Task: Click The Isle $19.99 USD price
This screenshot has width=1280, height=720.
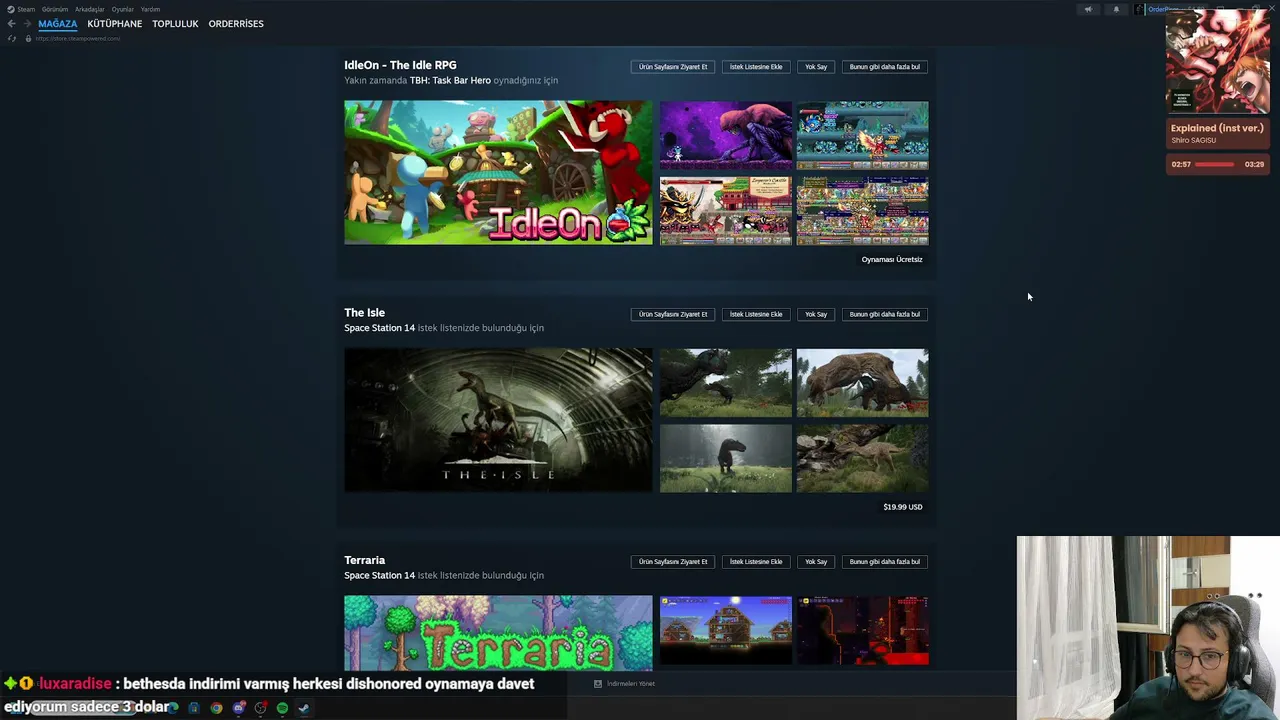Action: point(903,507)
